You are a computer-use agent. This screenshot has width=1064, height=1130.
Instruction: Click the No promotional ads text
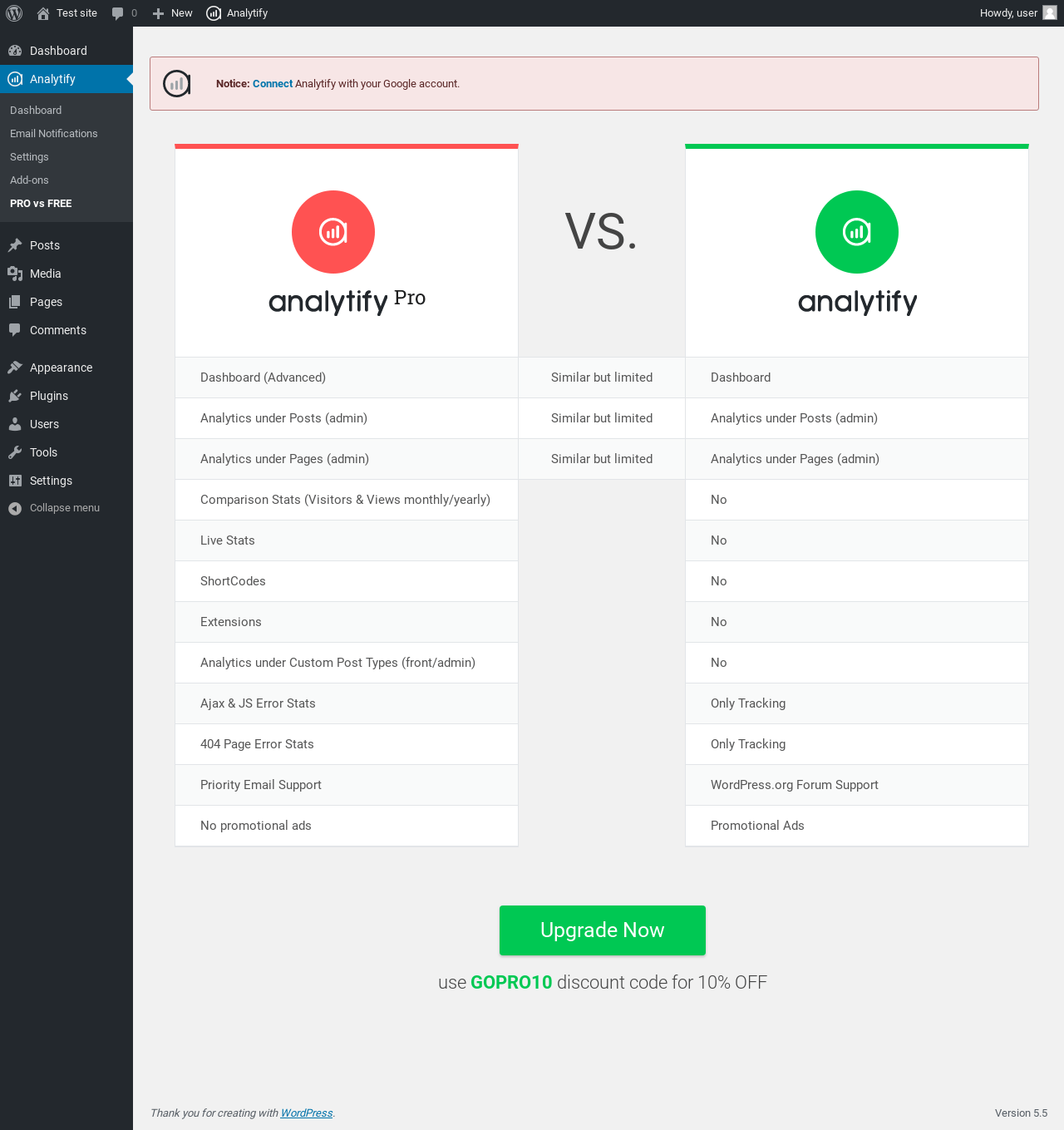pyautogui.click(x=256, y=826)
